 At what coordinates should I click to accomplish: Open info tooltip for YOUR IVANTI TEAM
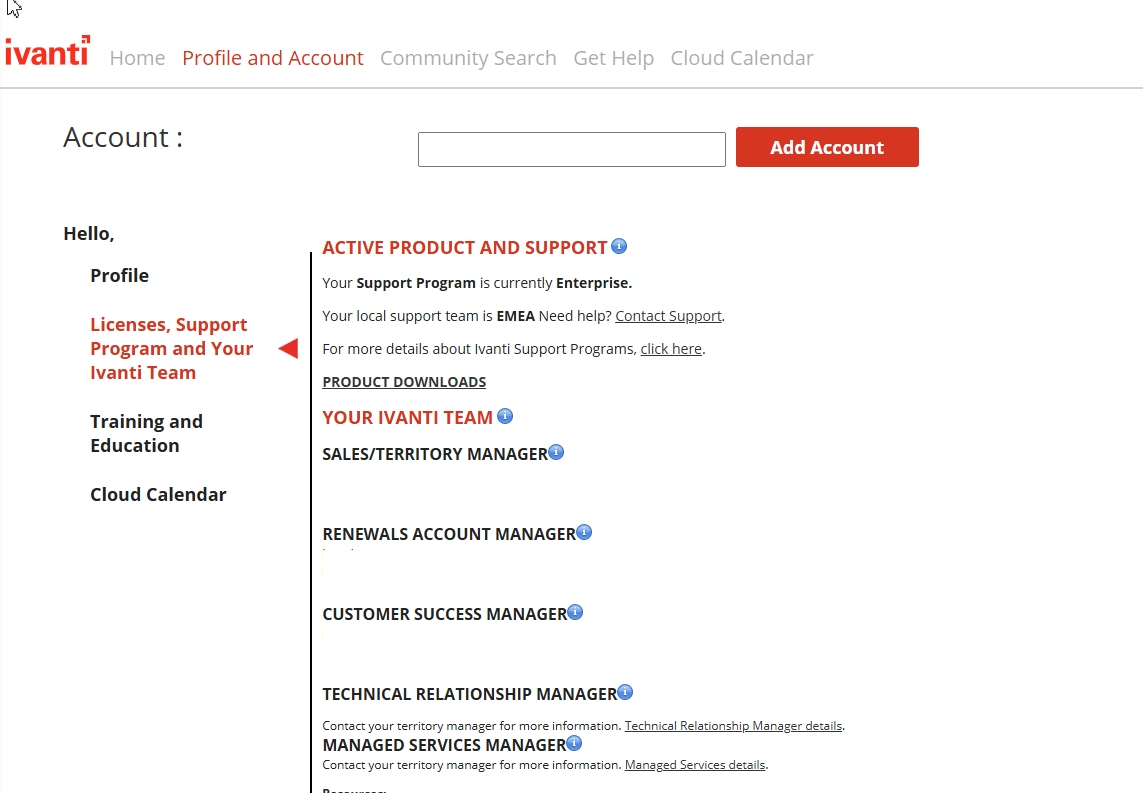tap(505, 415)
